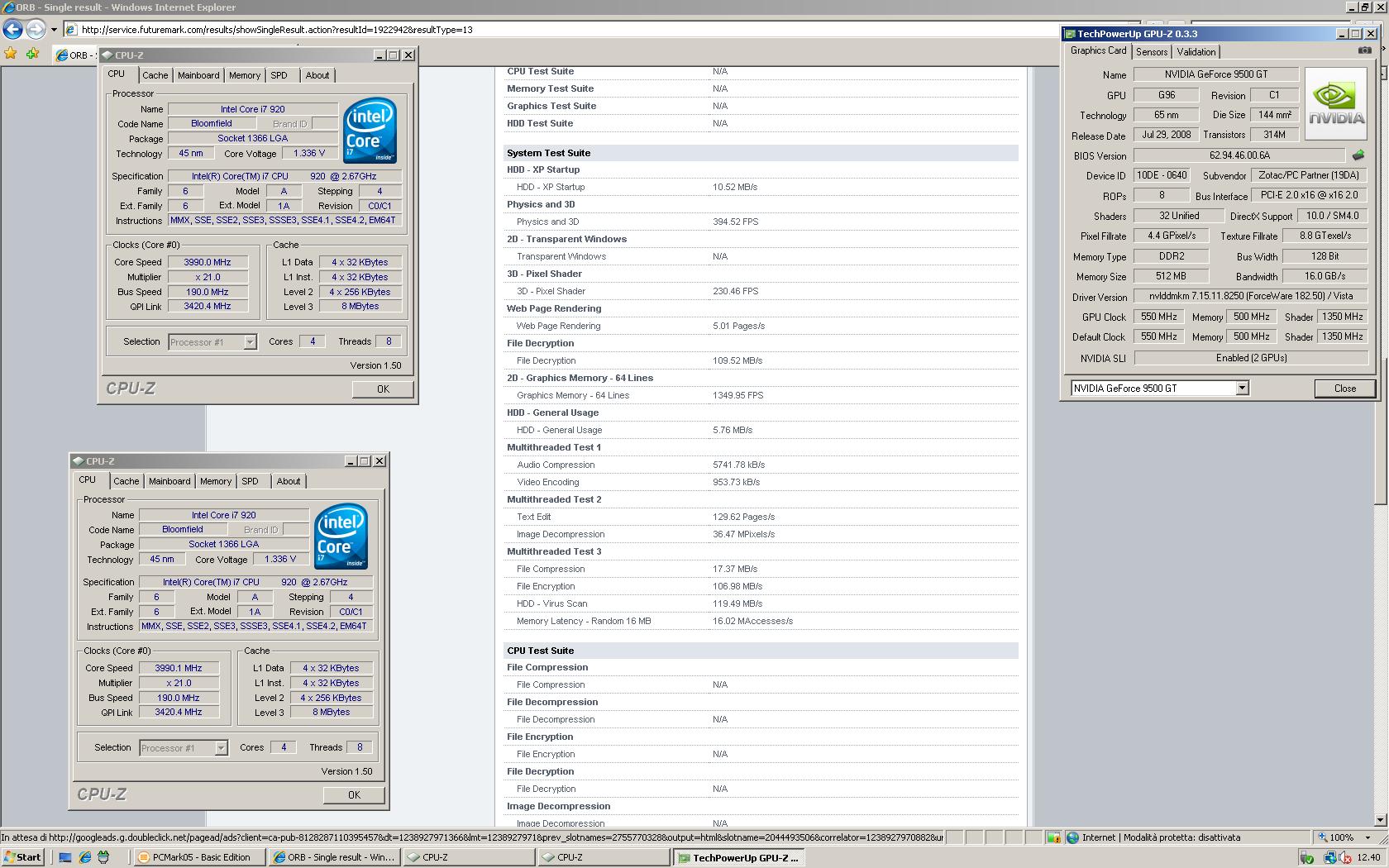Click the zoom magnifier icon in status bar
Image resolution: width=1389 pixels, height=868 pixels.
pyautogui.click(x=1322, y=837)
